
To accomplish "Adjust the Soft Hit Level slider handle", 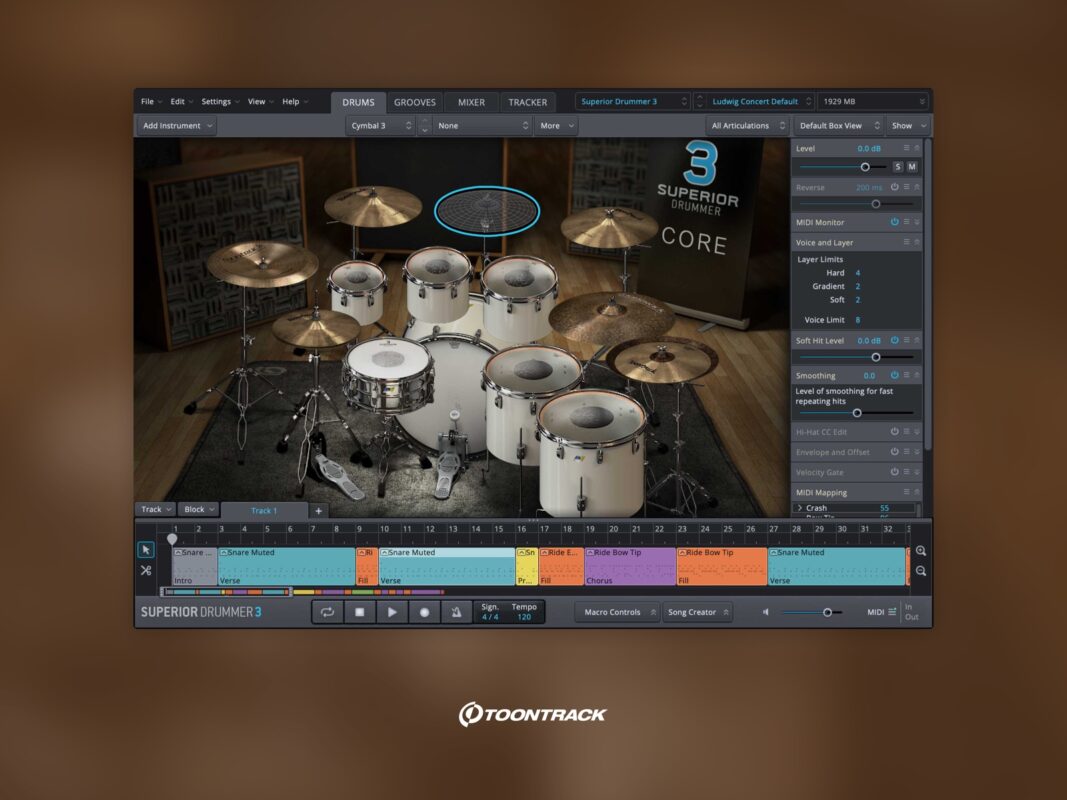I will point(876,357).
